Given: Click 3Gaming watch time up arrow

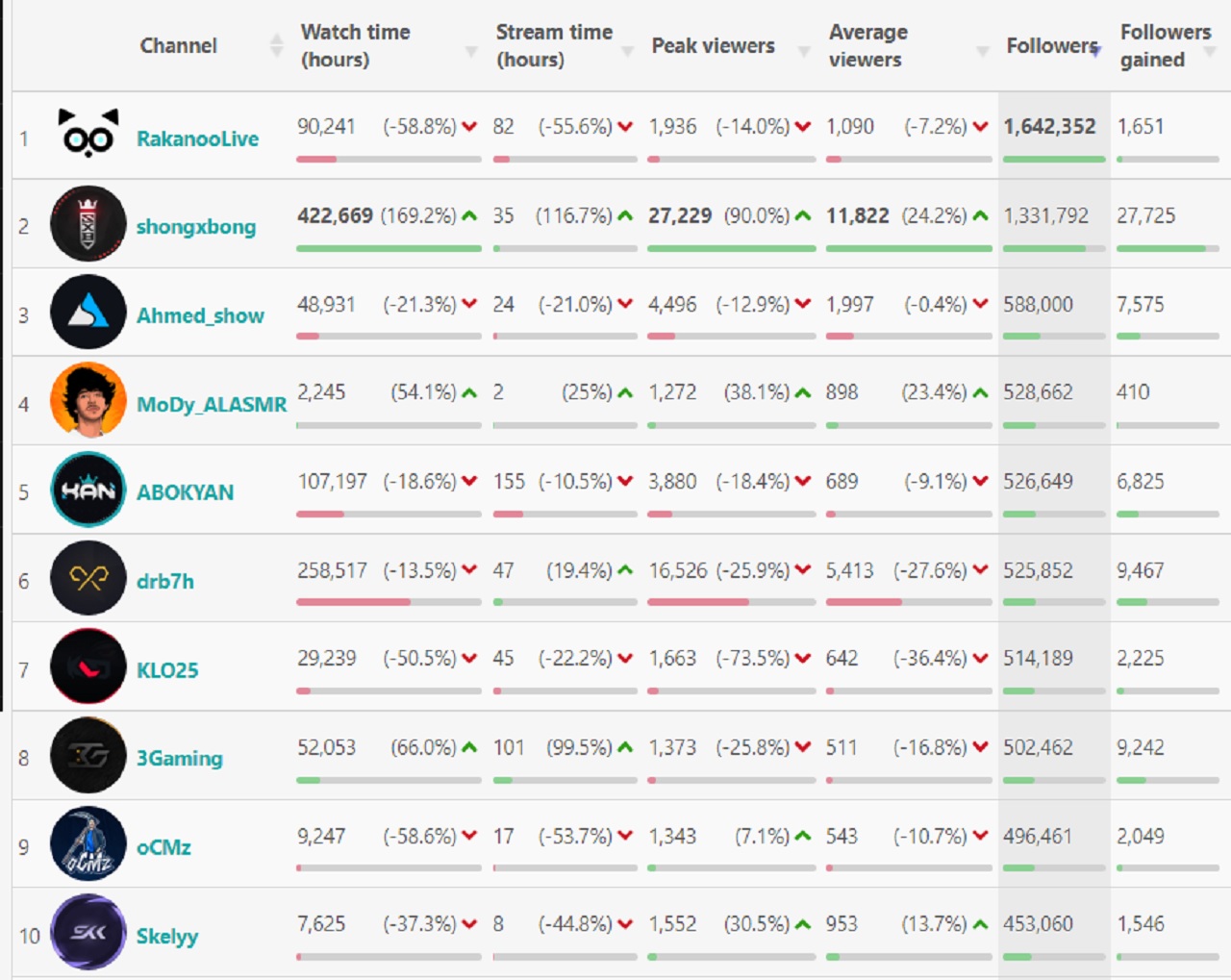Looking at the screenshot, I should pos(469,747).
